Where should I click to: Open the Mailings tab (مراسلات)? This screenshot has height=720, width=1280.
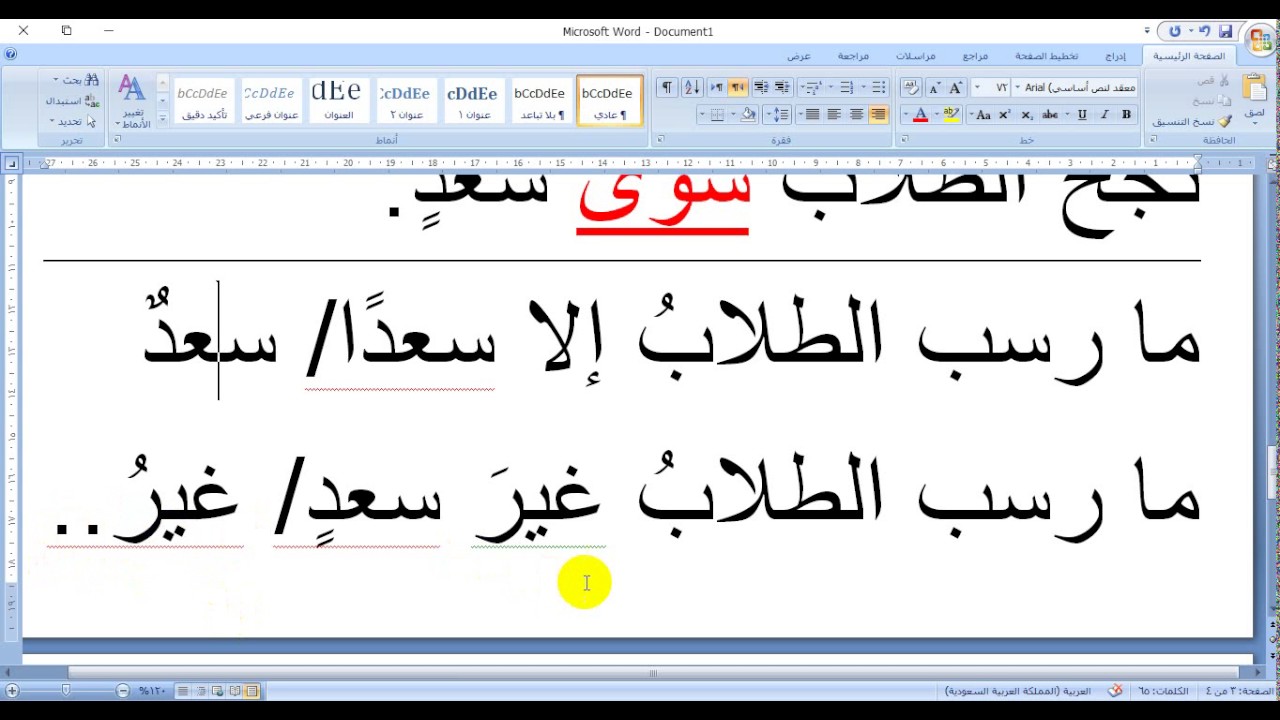coord(915,56)
